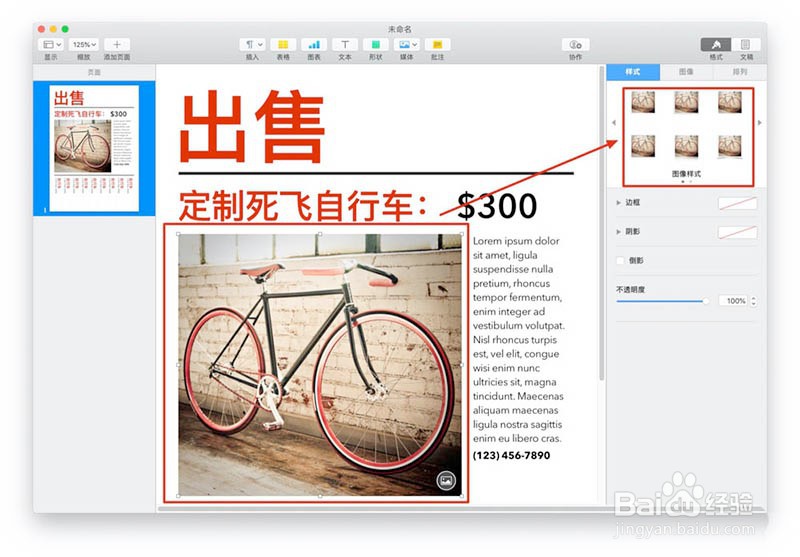This screenshot has width=800, height=557.
Task: Click the (123) 456-7890 phone number
Action: tap(511, 455)
